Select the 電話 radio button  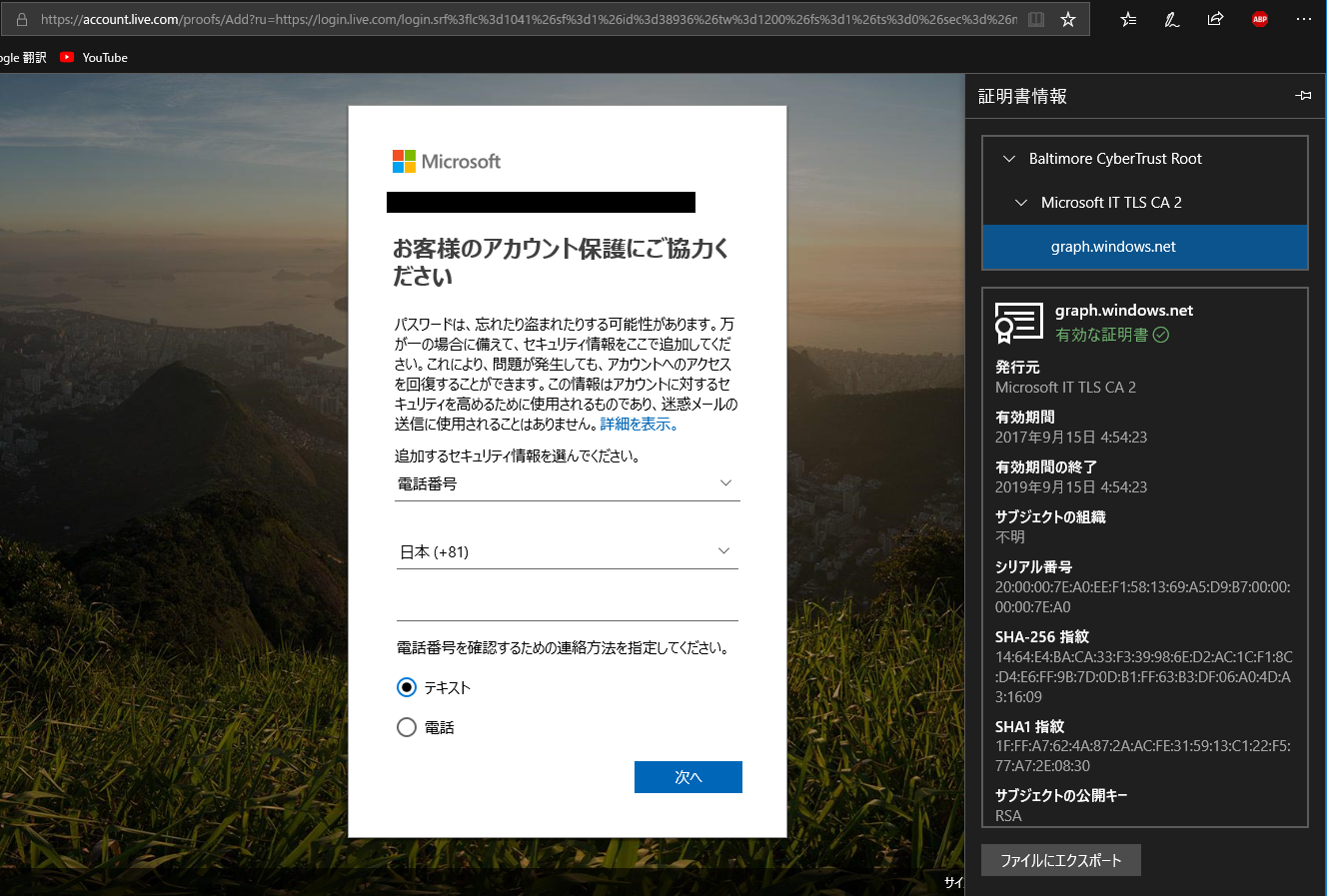[x=407, y=727]
